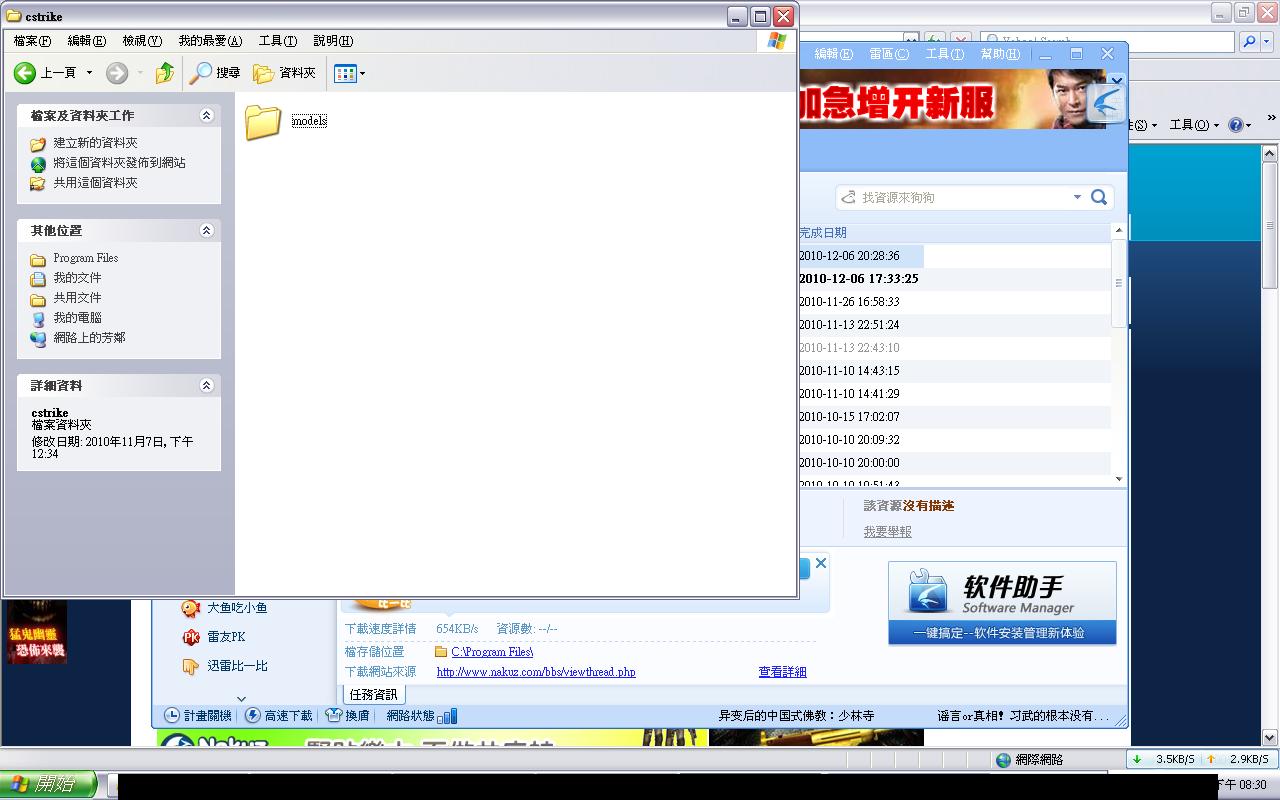Click the scheduled shutdown clock icon
Viewport: 1280px width, 800px height.
point(172,716)
